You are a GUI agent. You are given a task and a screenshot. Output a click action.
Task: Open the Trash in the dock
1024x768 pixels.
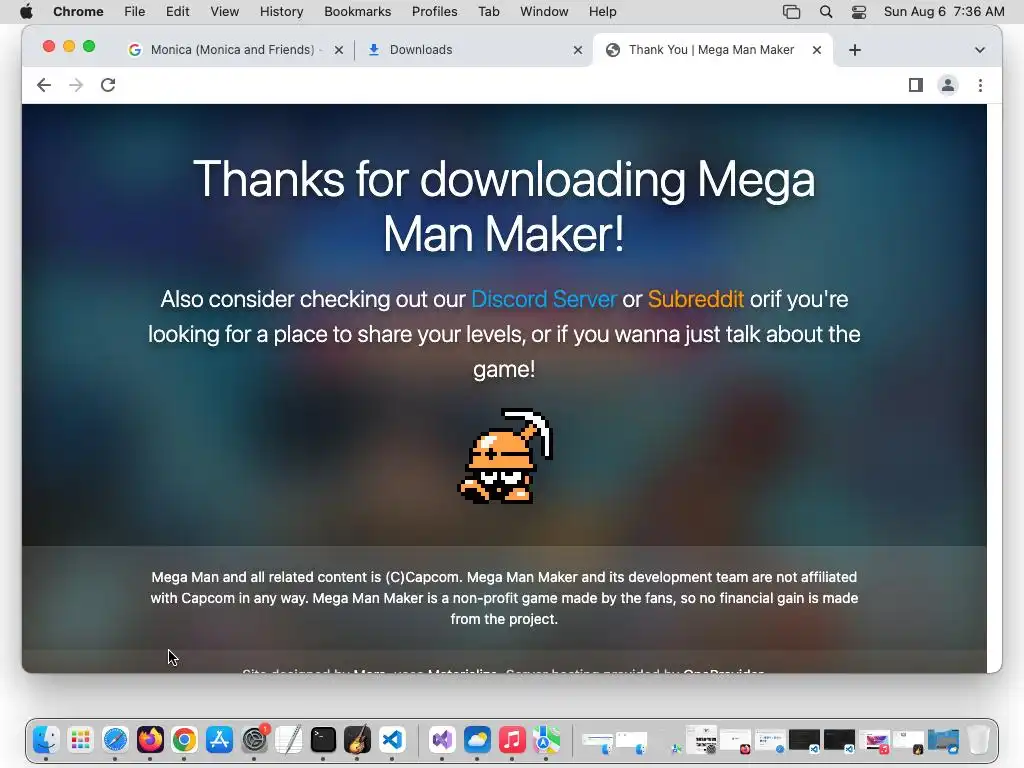[978, 740]
